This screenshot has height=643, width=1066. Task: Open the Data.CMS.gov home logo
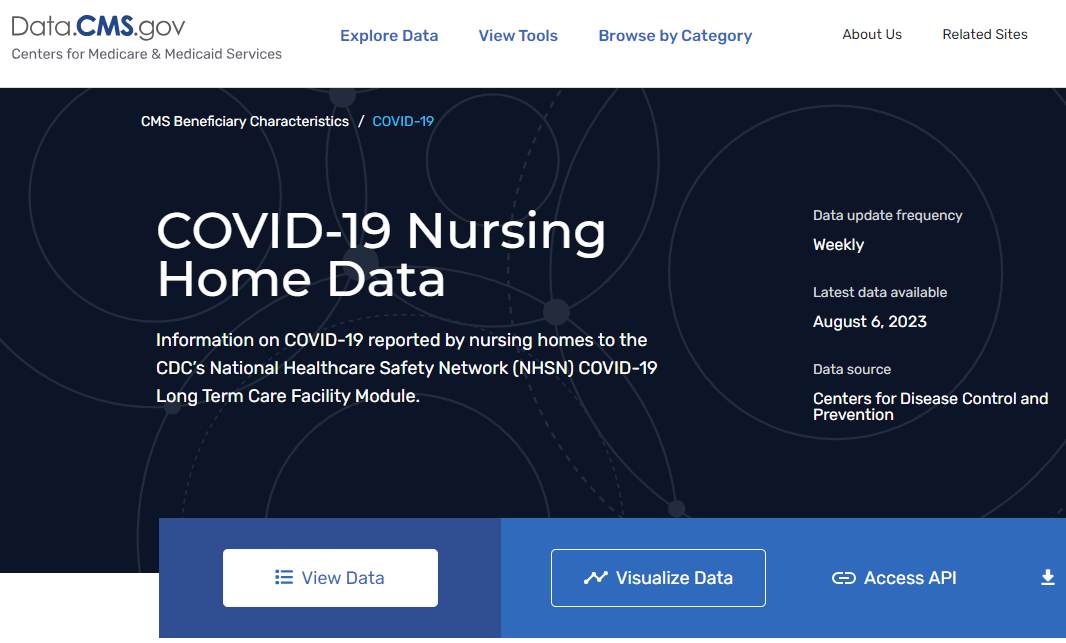(x=98, y=26)
